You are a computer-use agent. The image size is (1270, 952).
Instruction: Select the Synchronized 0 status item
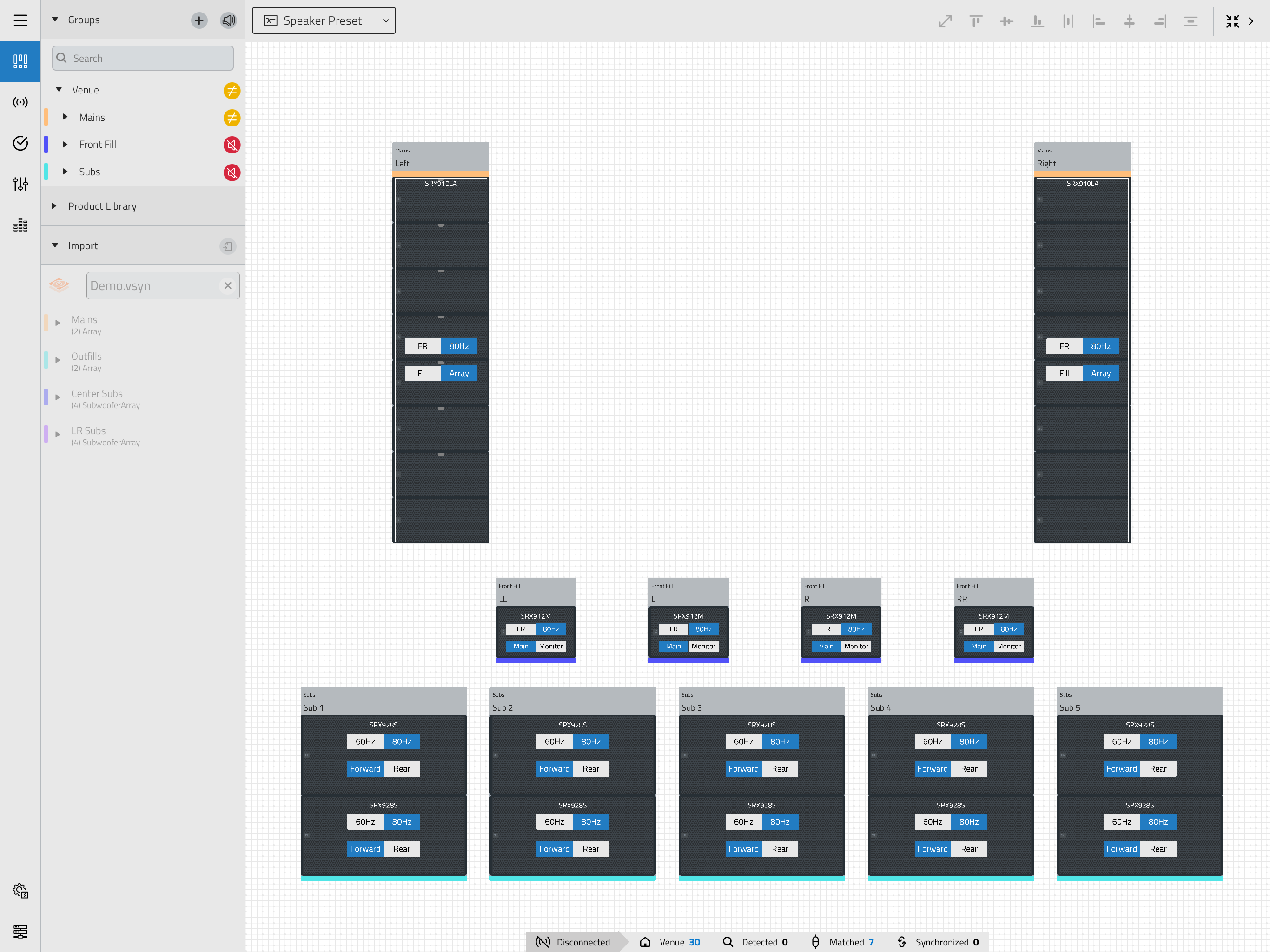[938, 942]
